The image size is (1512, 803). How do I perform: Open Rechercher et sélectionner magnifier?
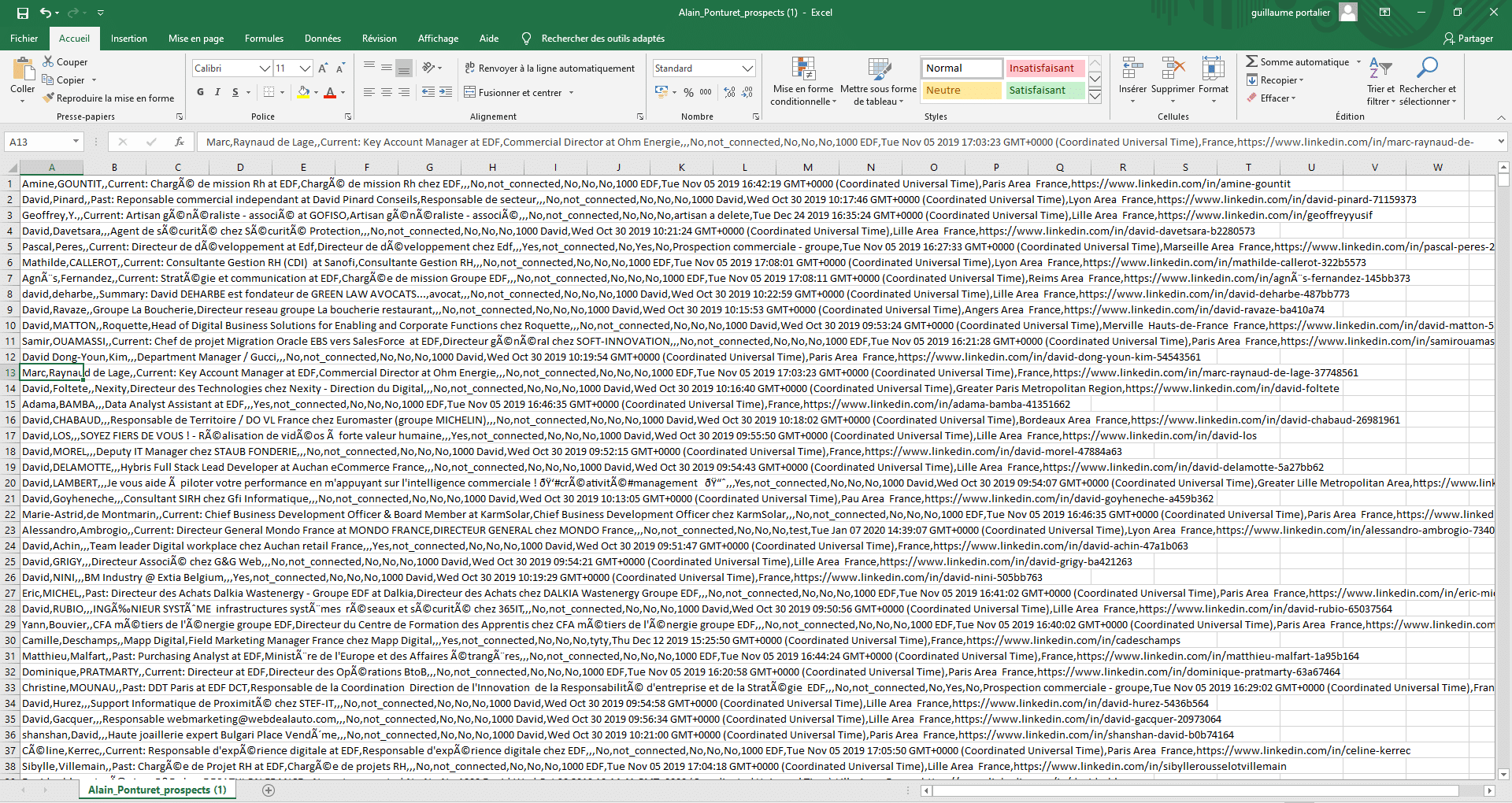click(x=1427, y=68)
